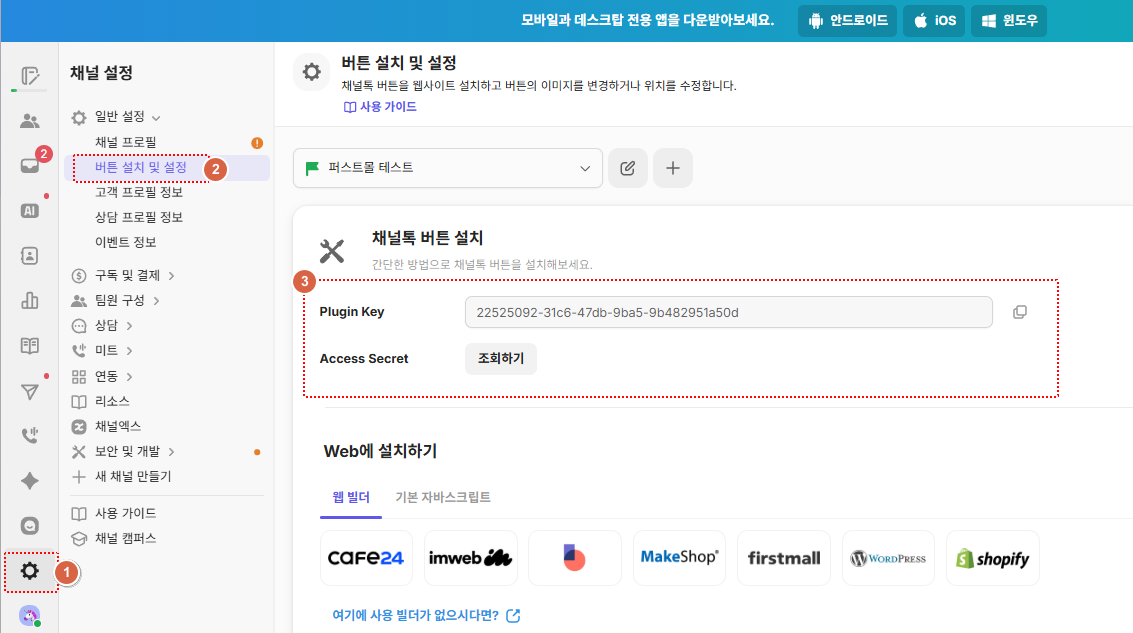The width and height of the screenshot is (1133, 633).
Task: Download the 안드로이드 app from banner
Action: (x=847, y=20)
